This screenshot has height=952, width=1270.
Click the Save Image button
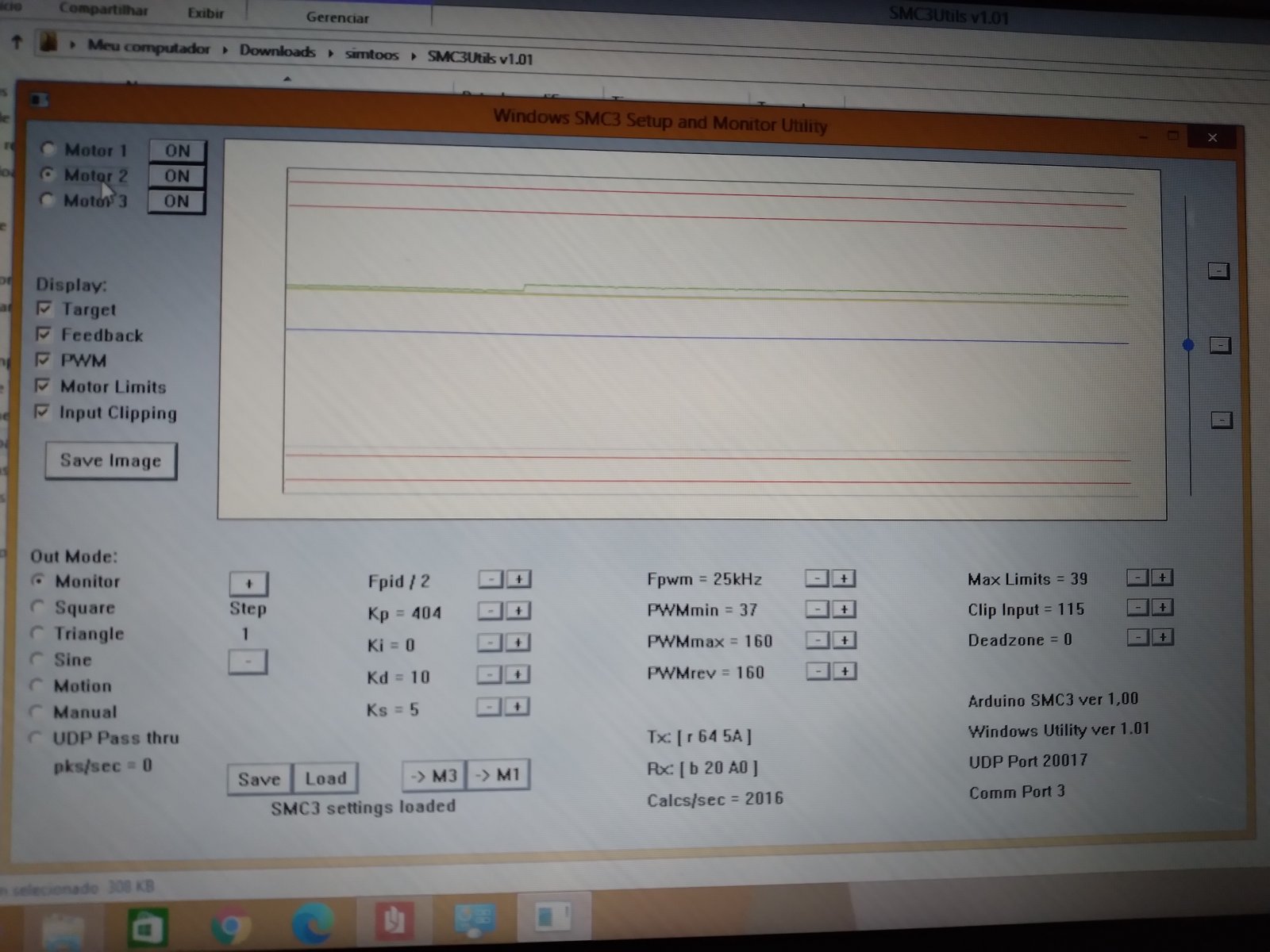coord(111,461)
